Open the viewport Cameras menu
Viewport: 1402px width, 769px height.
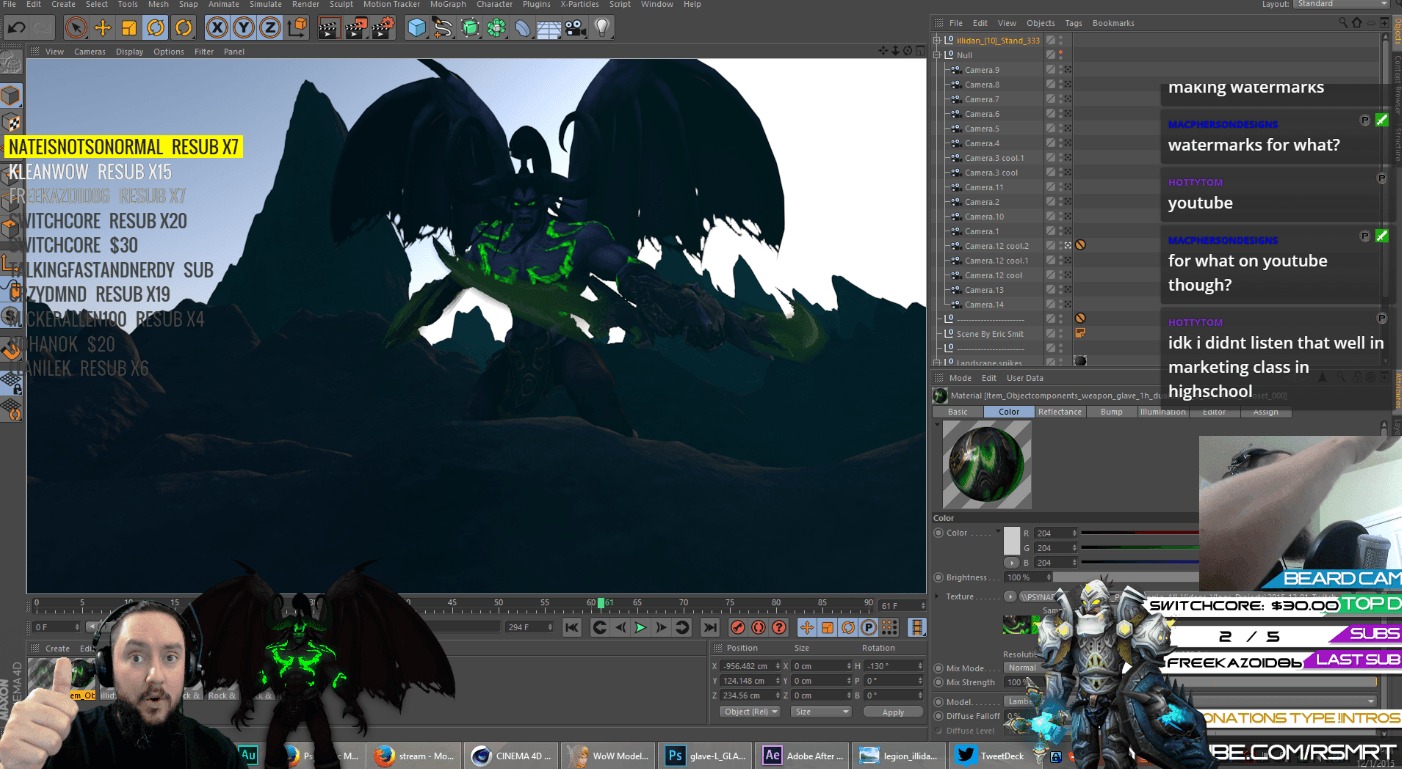[90, 51]
